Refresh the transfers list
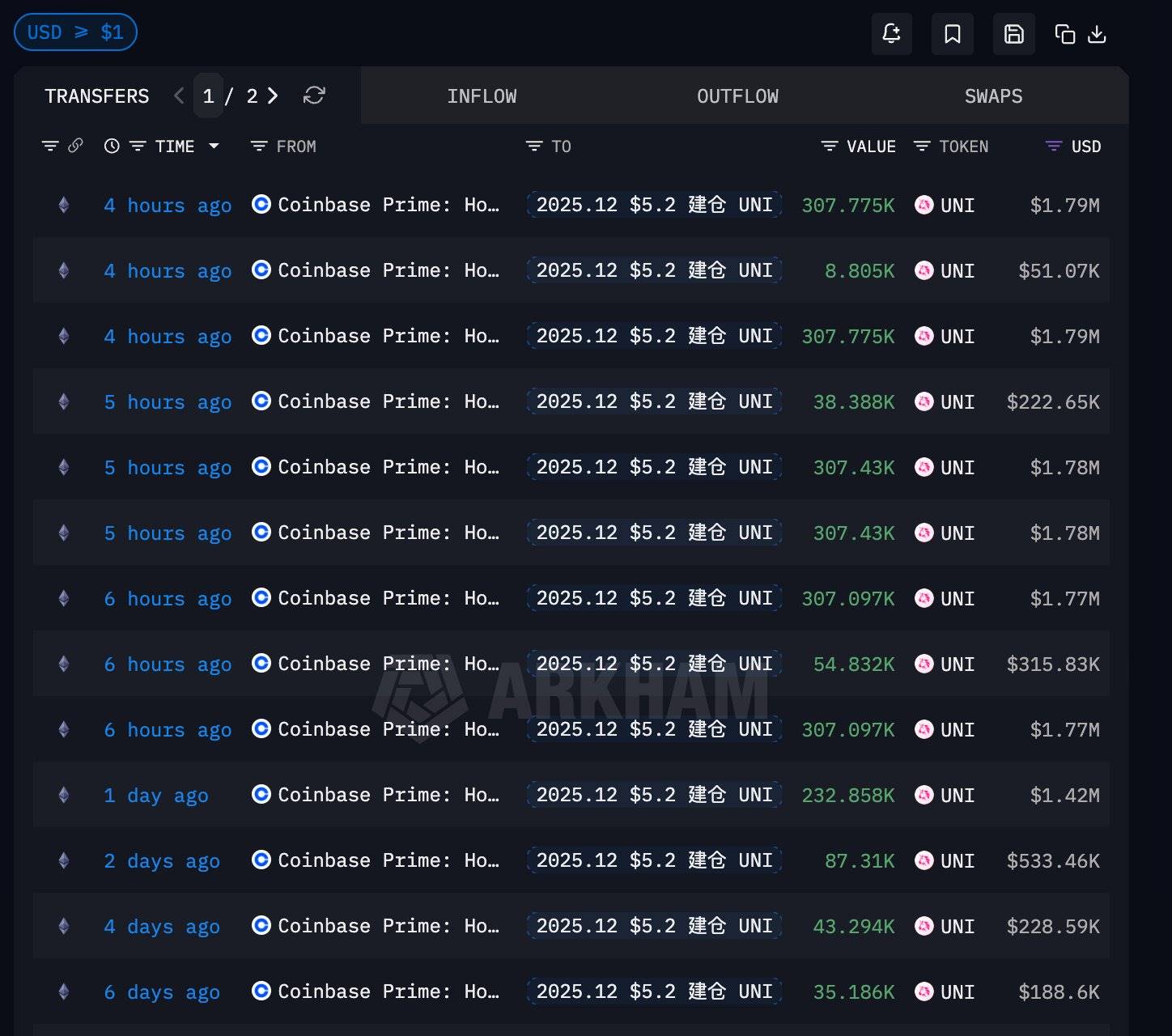The width and height of the screenshot is (1172, 1036). coord(315,96)
